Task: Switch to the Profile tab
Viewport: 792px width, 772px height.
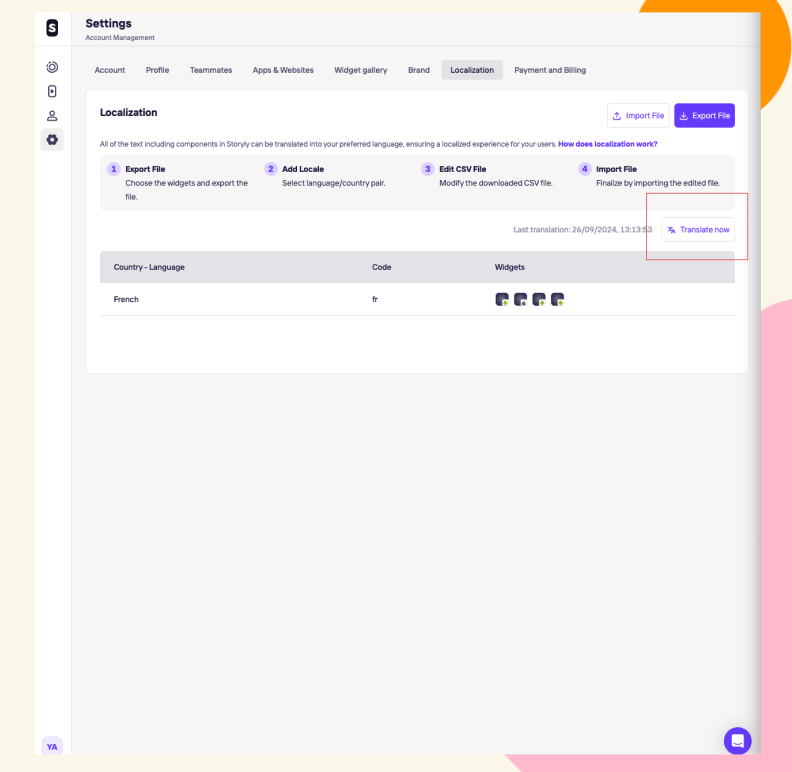Action: point(157,70)
